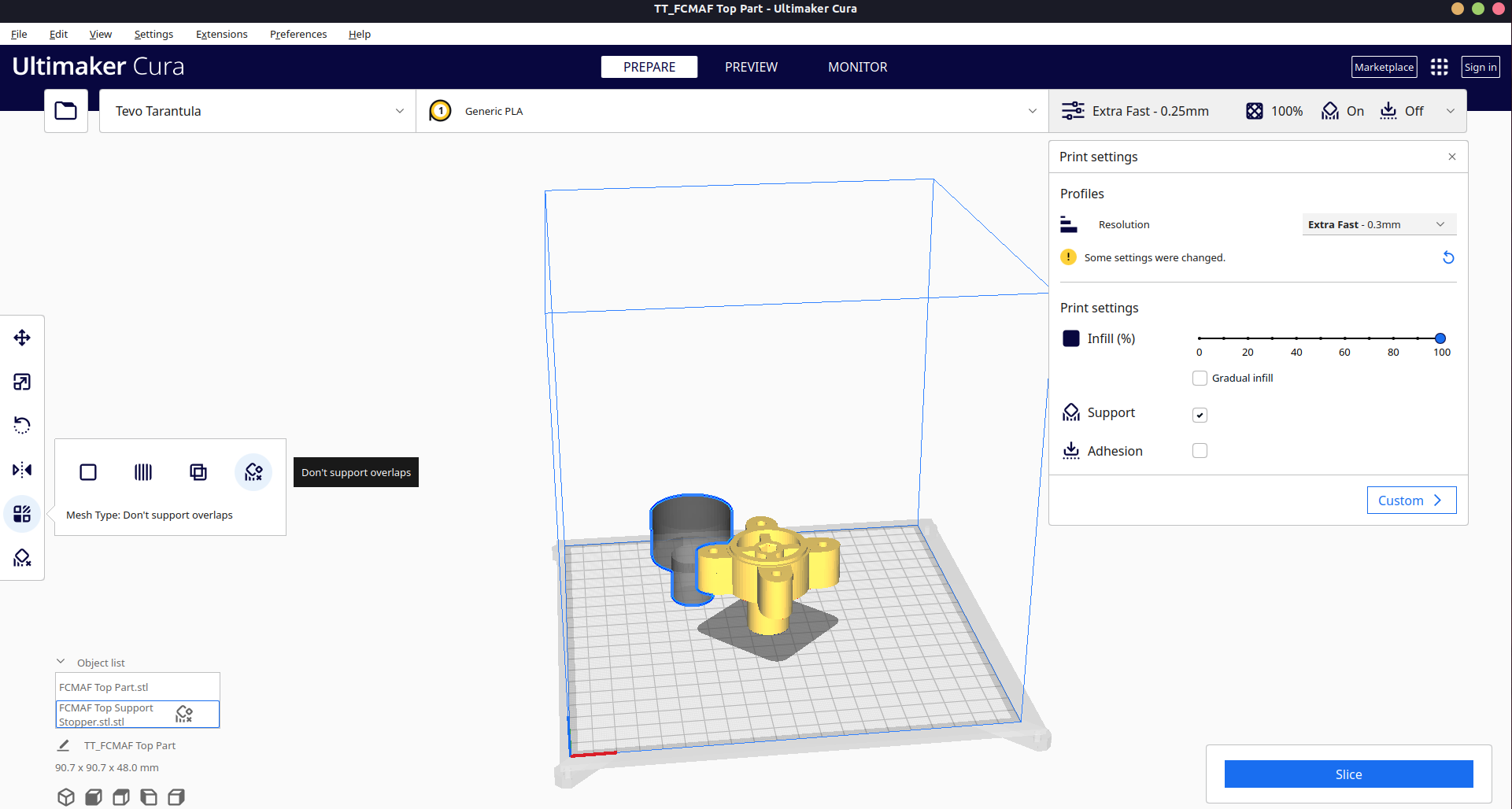Open Tevo Tarantula printer dropdown
Screen dimensions: 1512x809
(258, 111)
